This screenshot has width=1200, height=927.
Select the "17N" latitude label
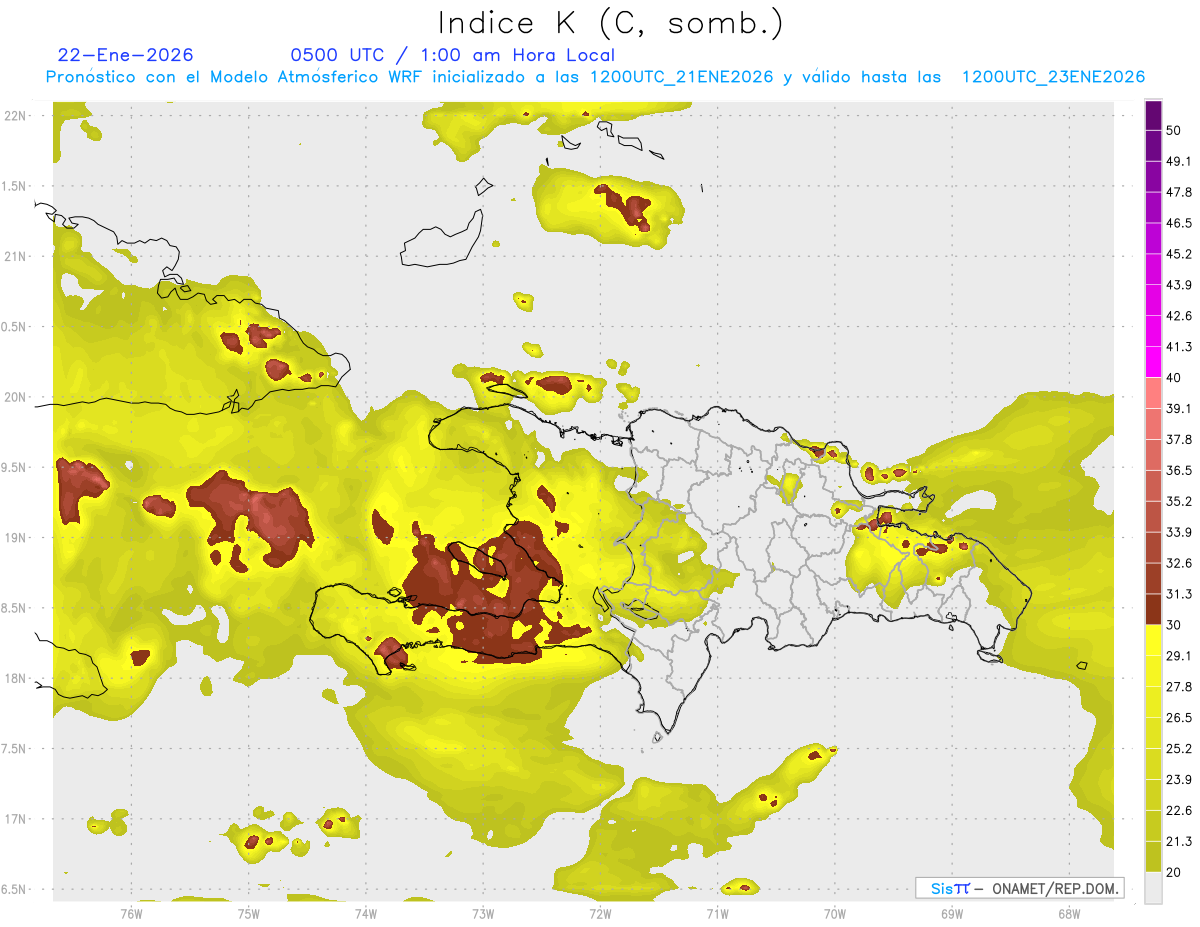point(17,819)
